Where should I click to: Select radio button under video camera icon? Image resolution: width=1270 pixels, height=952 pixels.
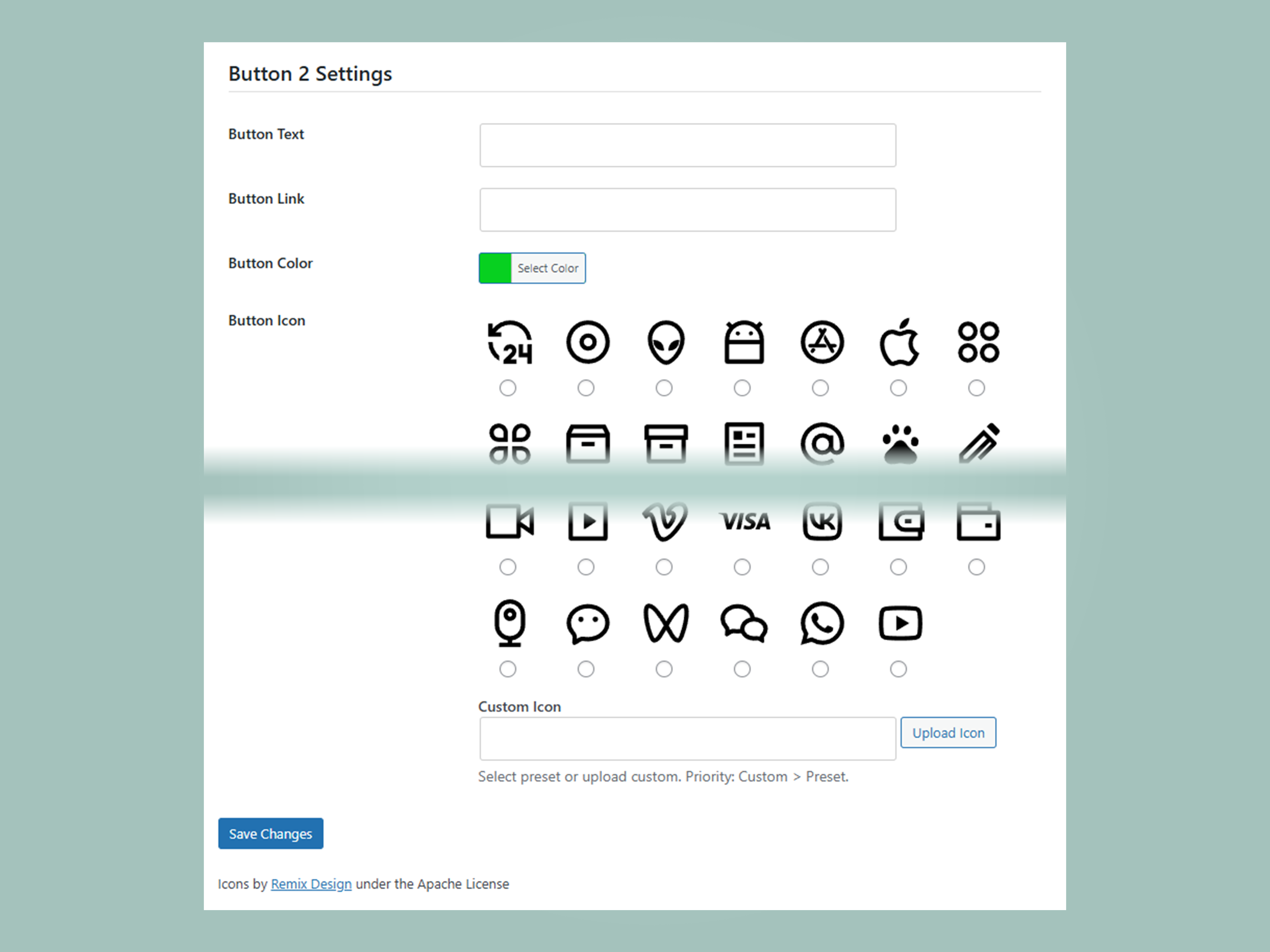click(x=508, y=567)
